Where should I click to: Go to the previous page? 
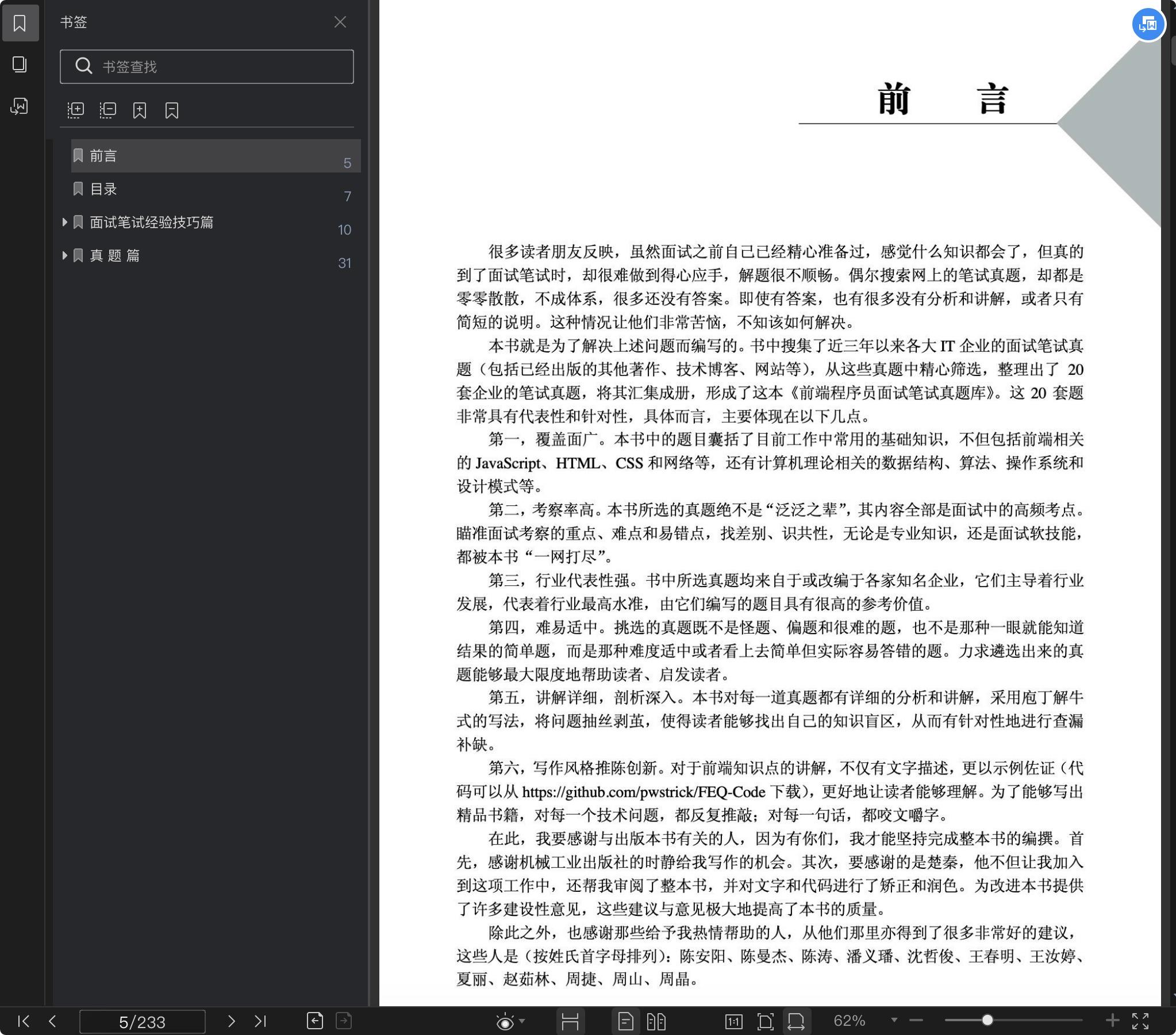tap(52, 1021)
